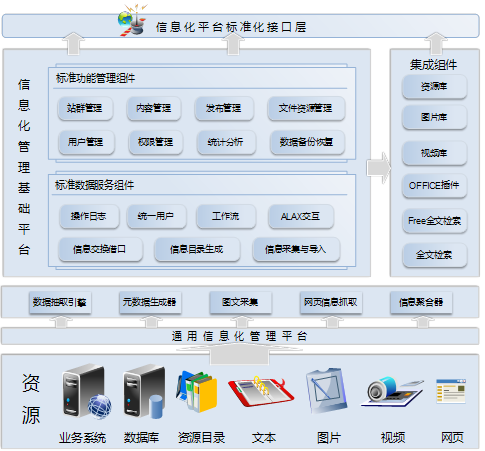This screenshot has width=485, height=451.
Task: Select the 网页信息抓取 box
Action: [x=331, y=302]
